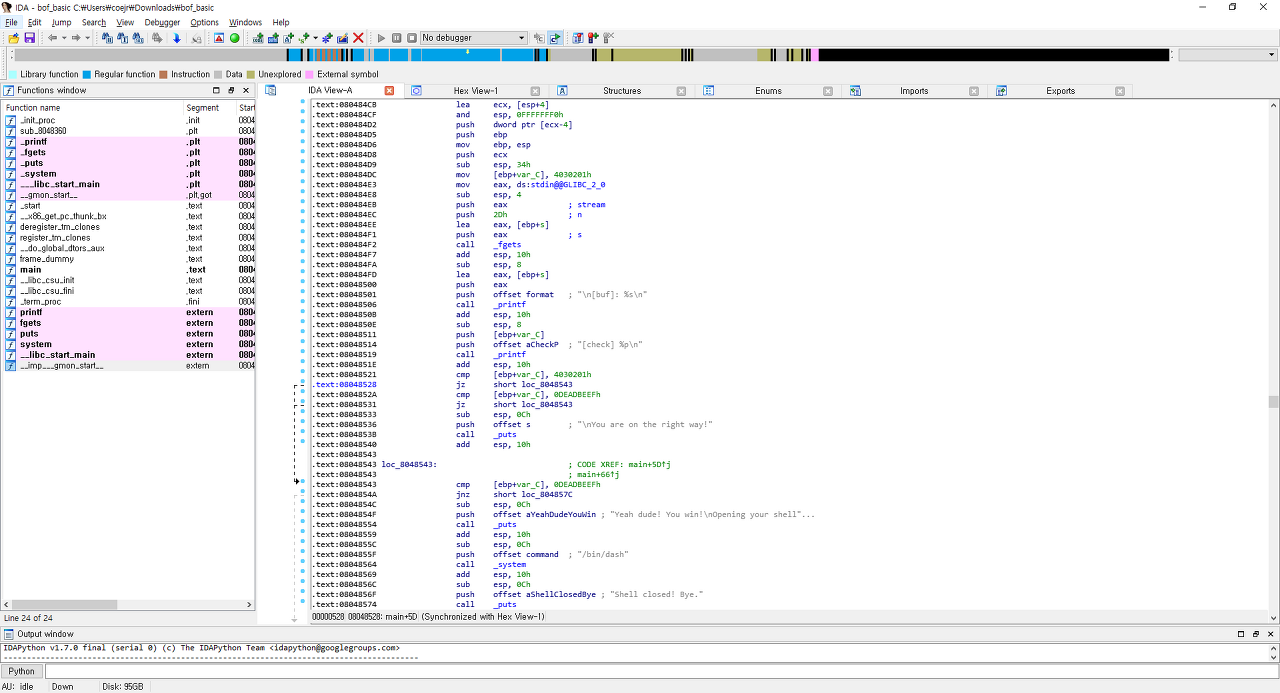Open the Windows menu
The image size is (1280, 693).
pyautogui.click(x=245, y=22)
